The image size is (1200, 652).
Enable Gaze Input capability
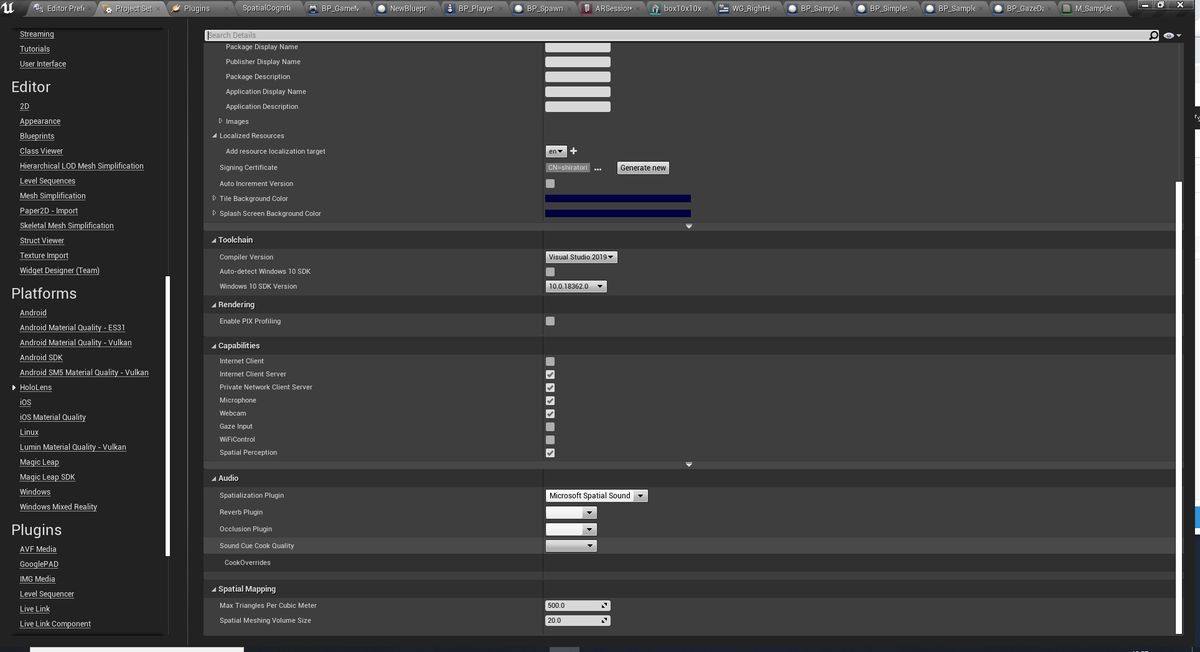(x=550, y=426)
